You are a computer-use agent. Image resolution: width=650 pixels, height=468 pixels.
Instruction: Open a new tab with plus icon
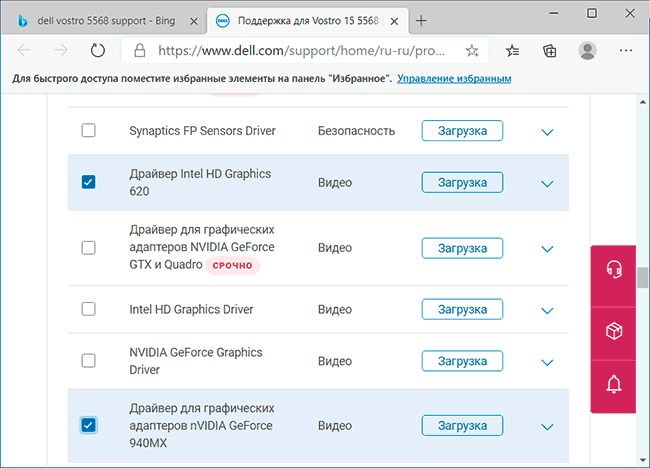421,21
